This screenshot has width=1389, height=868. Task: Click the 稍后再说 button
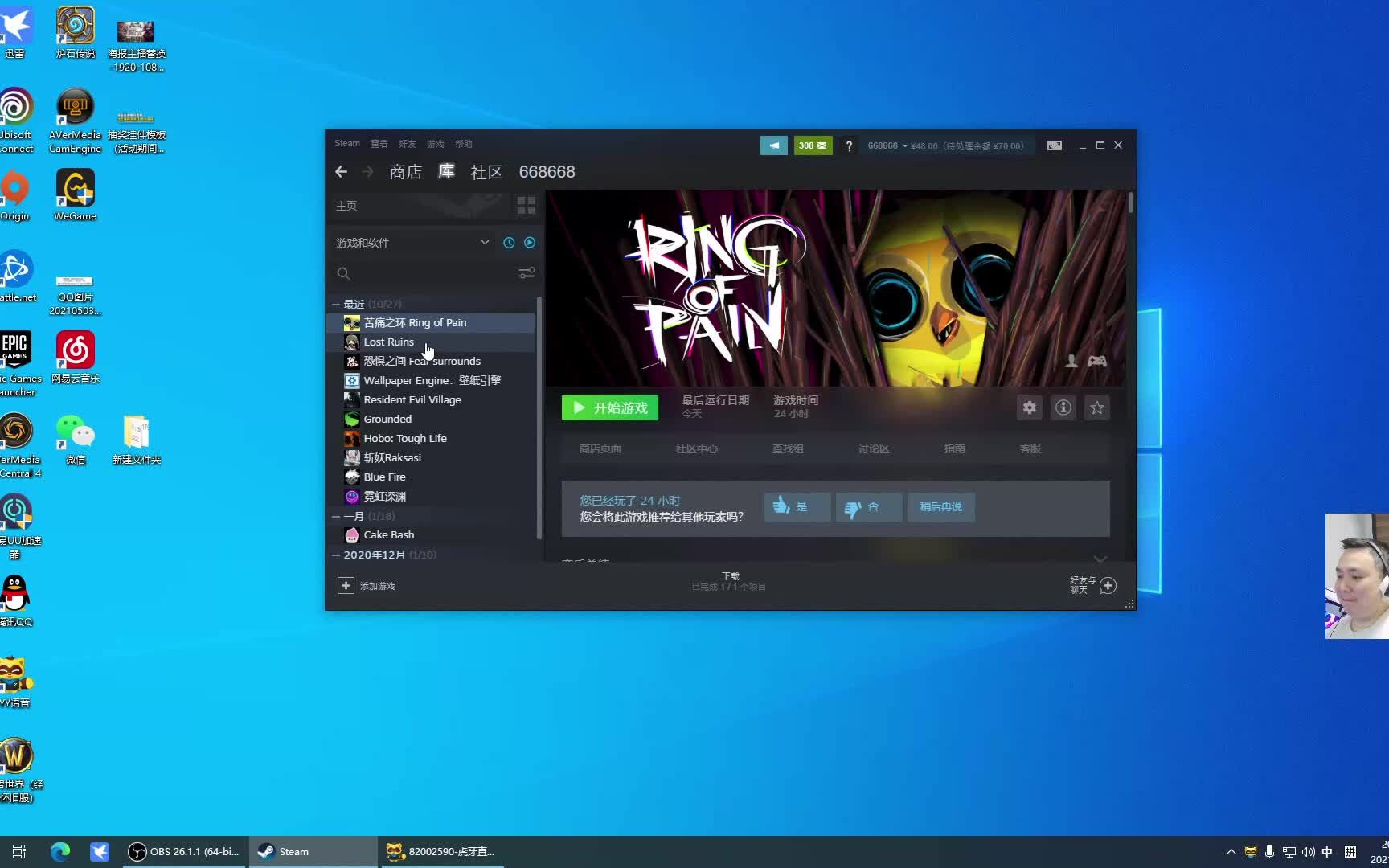[941, 507]
